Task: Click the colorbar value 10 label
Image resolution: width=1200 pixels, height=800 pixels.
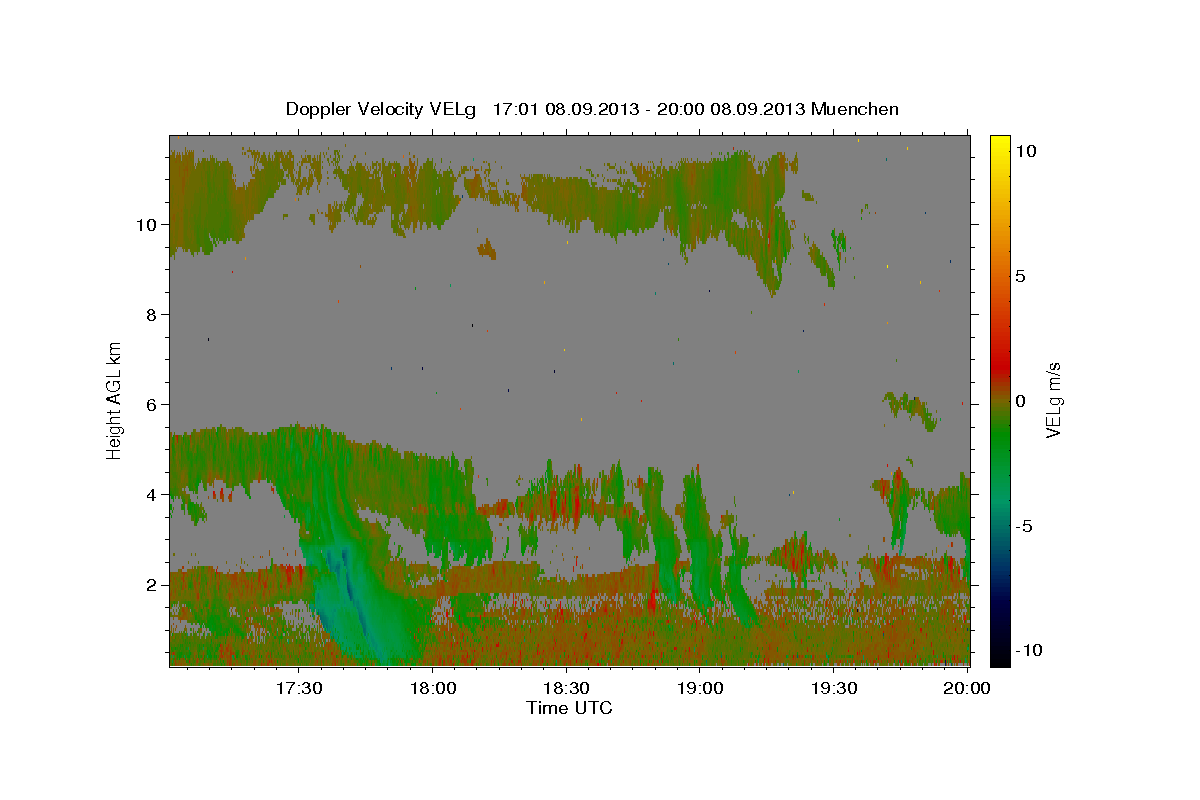Action: pyautogui.click(x=1026, y=150)
